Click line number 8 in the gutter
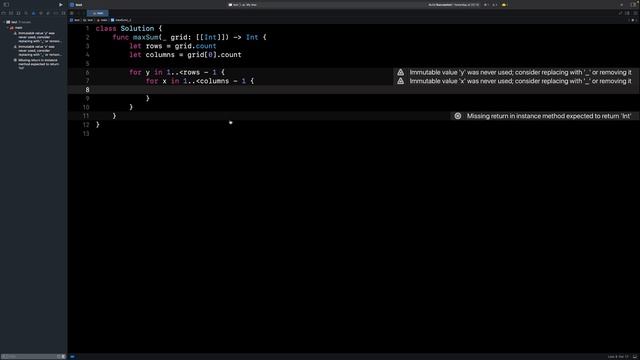This screenshot has width=640, height=360. point(87,90)
